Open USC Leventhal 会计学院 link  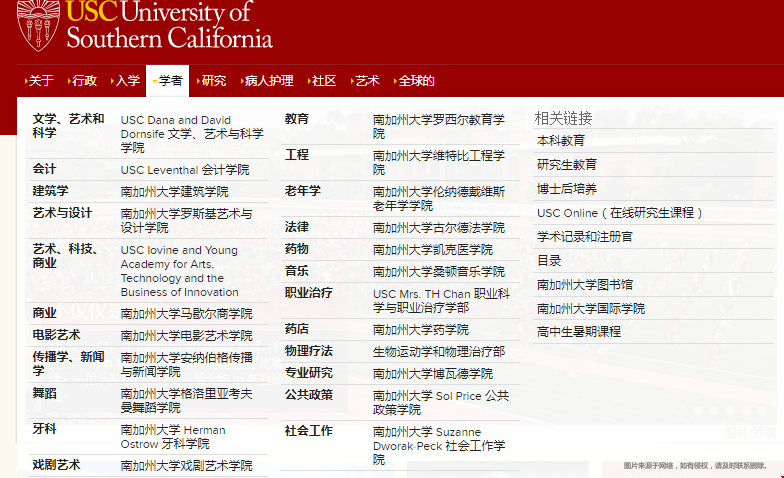click(185, 170)
